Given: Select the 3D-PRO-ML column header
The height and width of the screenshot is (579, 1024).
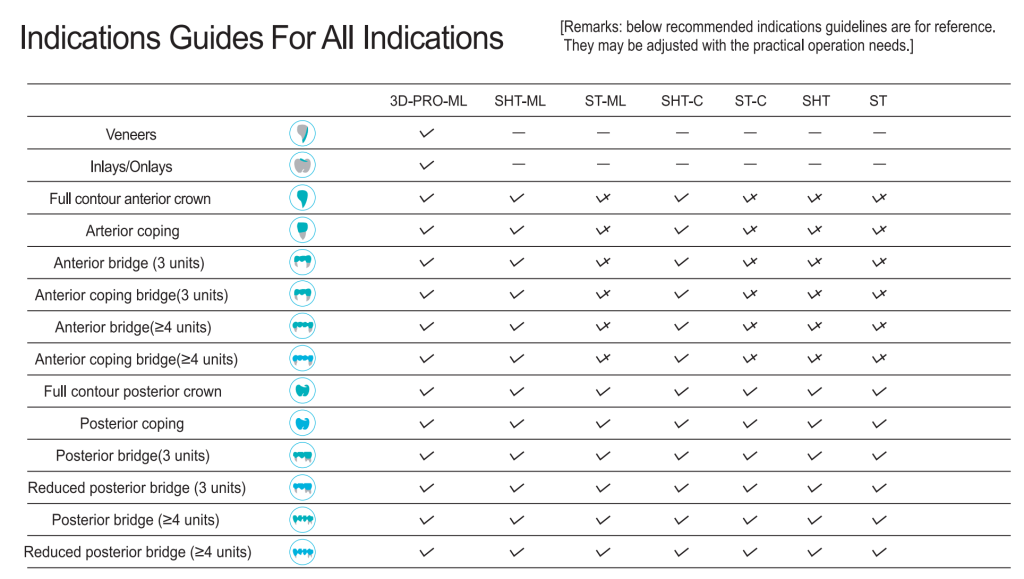Looking at the screenshot, I should pos(428,101).
